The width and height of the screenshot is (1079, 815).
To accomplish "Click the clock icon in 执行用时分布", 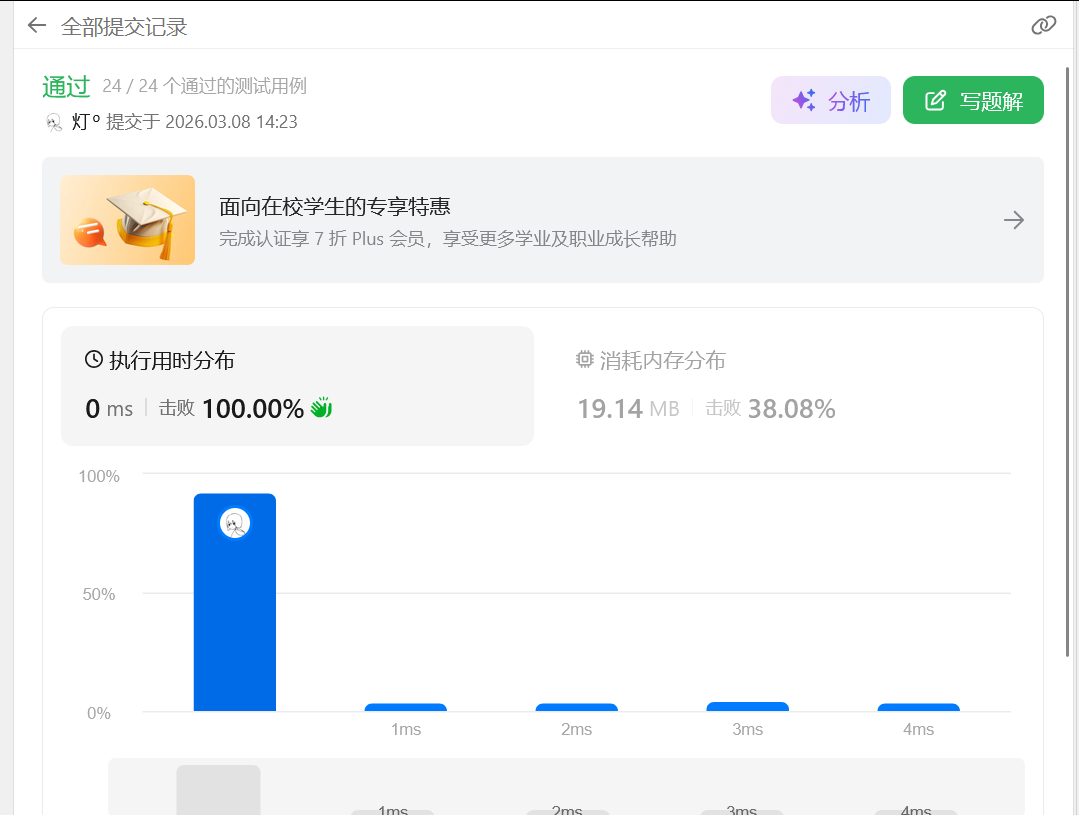I will pos(94,359).
